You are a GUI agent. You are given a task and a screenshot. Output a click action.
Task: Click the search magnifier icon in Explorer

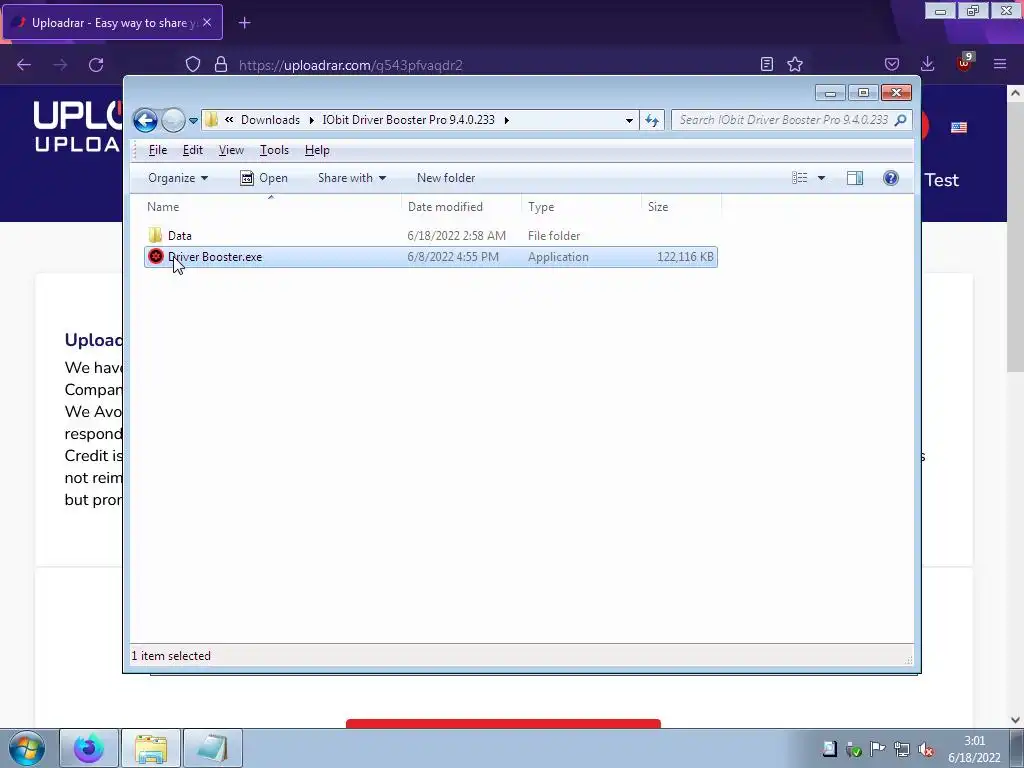(x=901, y=120)
